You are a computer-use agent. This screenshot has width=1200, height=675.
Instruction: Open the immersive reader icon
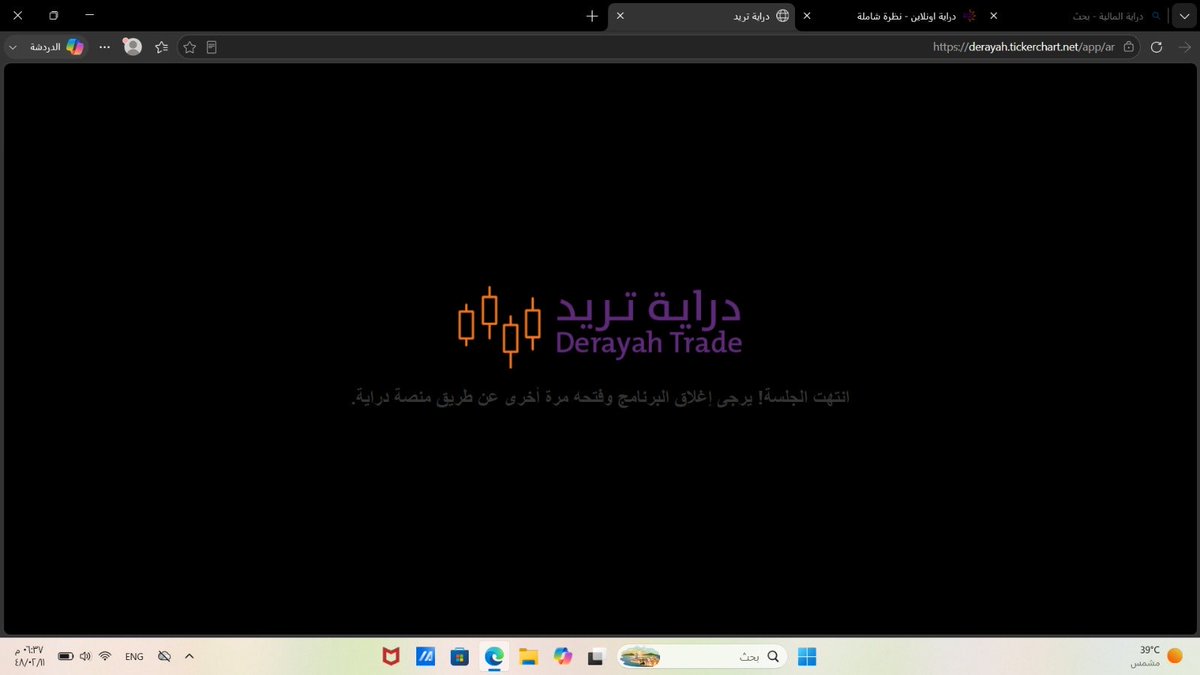(212, 47)
